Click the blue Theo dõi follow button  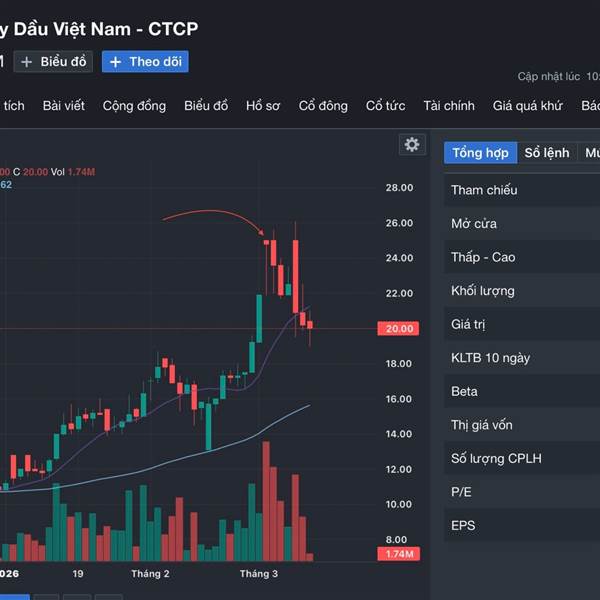[145, 62]
